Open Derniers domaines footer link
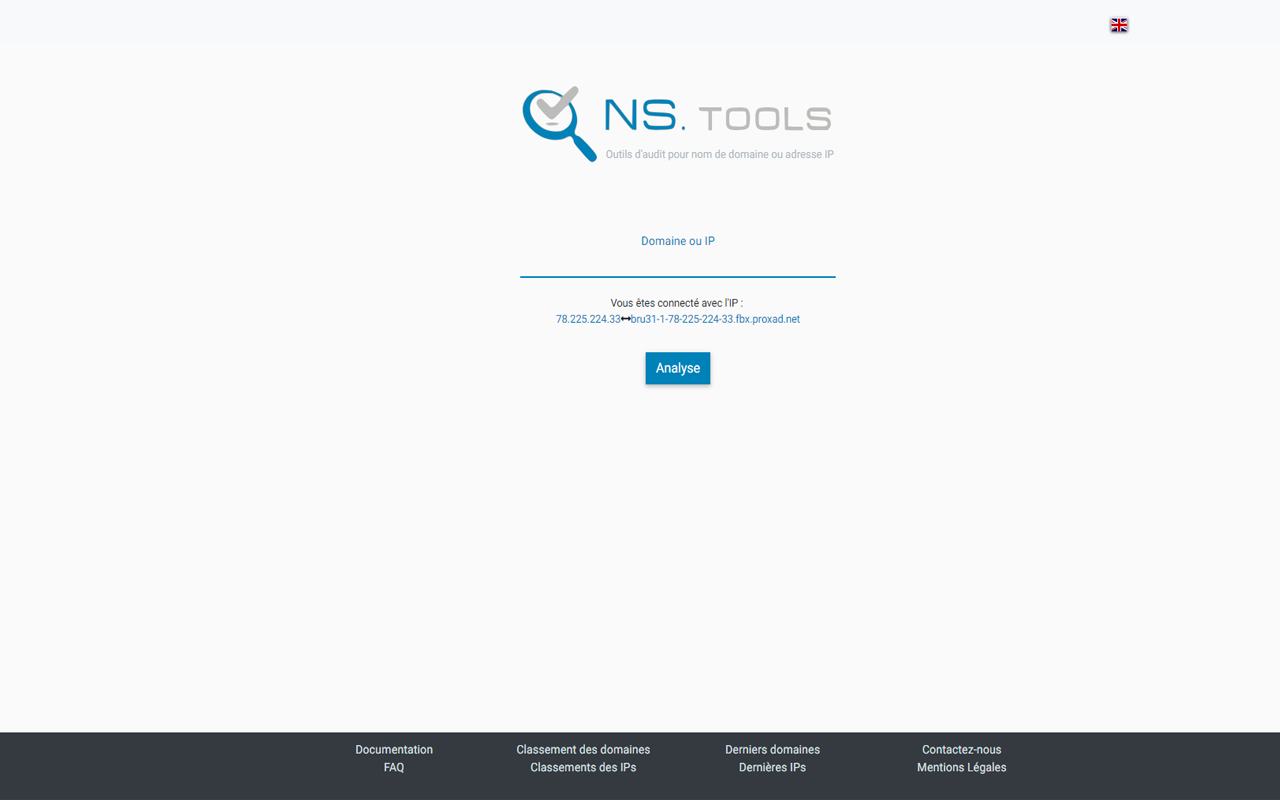This screenshot has height=800, width=1280. (x=772, y=749)
